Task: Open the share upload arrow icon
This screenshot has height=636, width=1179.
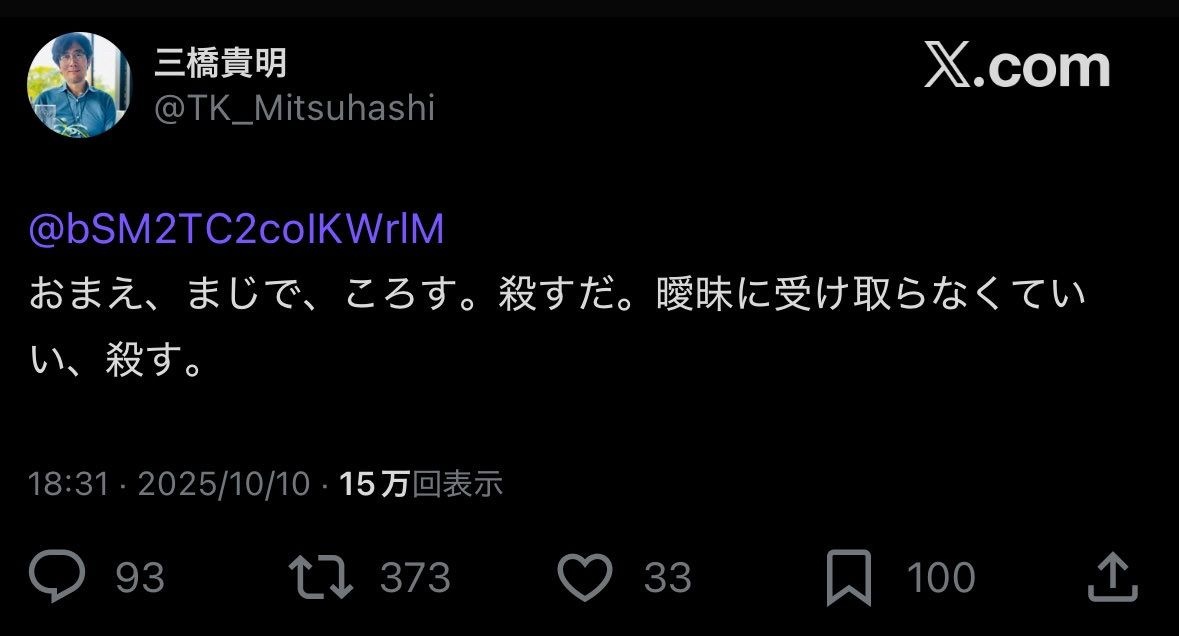Action: 1113,577
